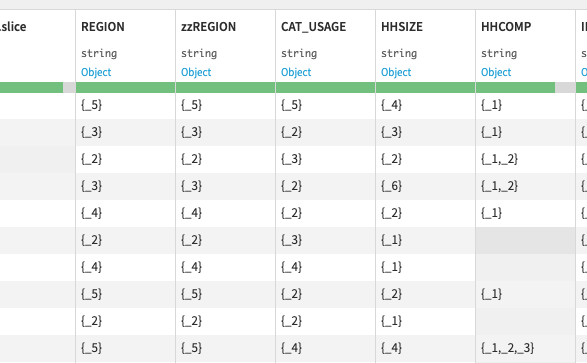Change the Object meaning under HHSIZE
Screen dimensions: 587x363
coord(396,72)
